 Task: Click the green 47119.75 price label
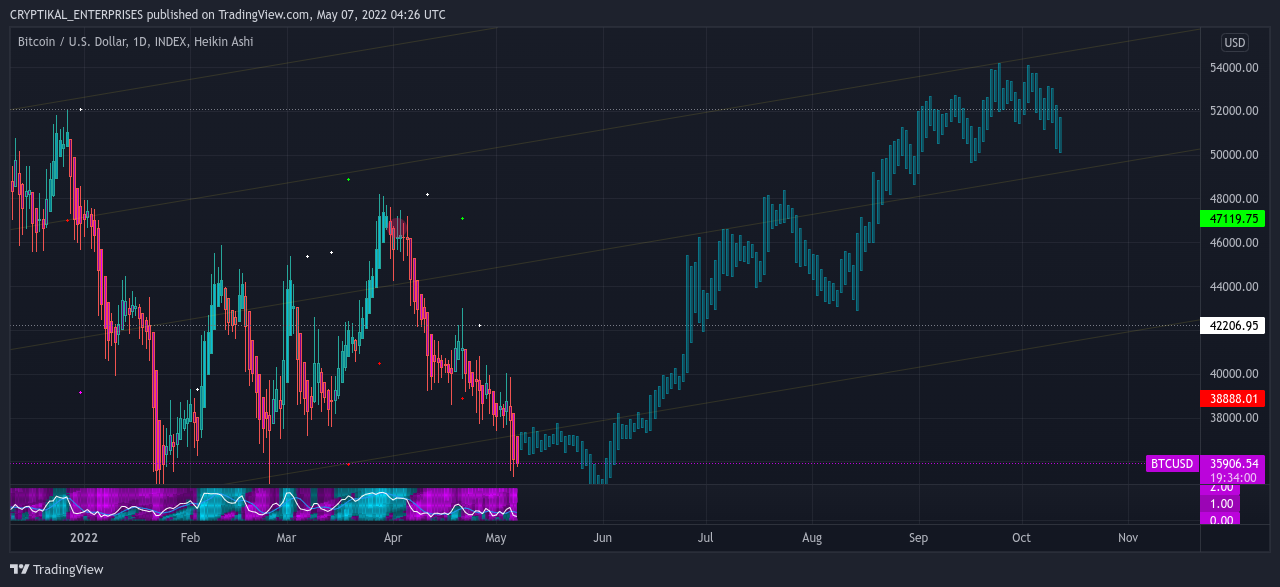point(1232,218)
